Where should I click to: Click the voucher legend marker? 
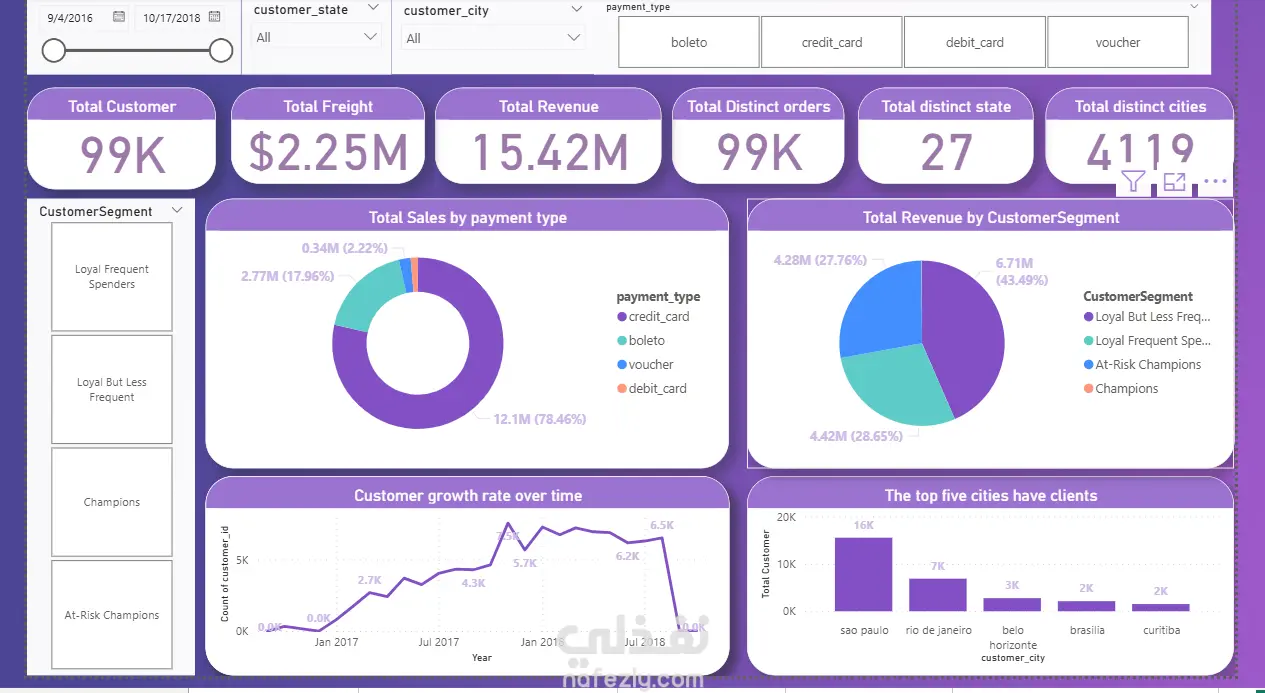pyautogui.click(x=622, y=365)
